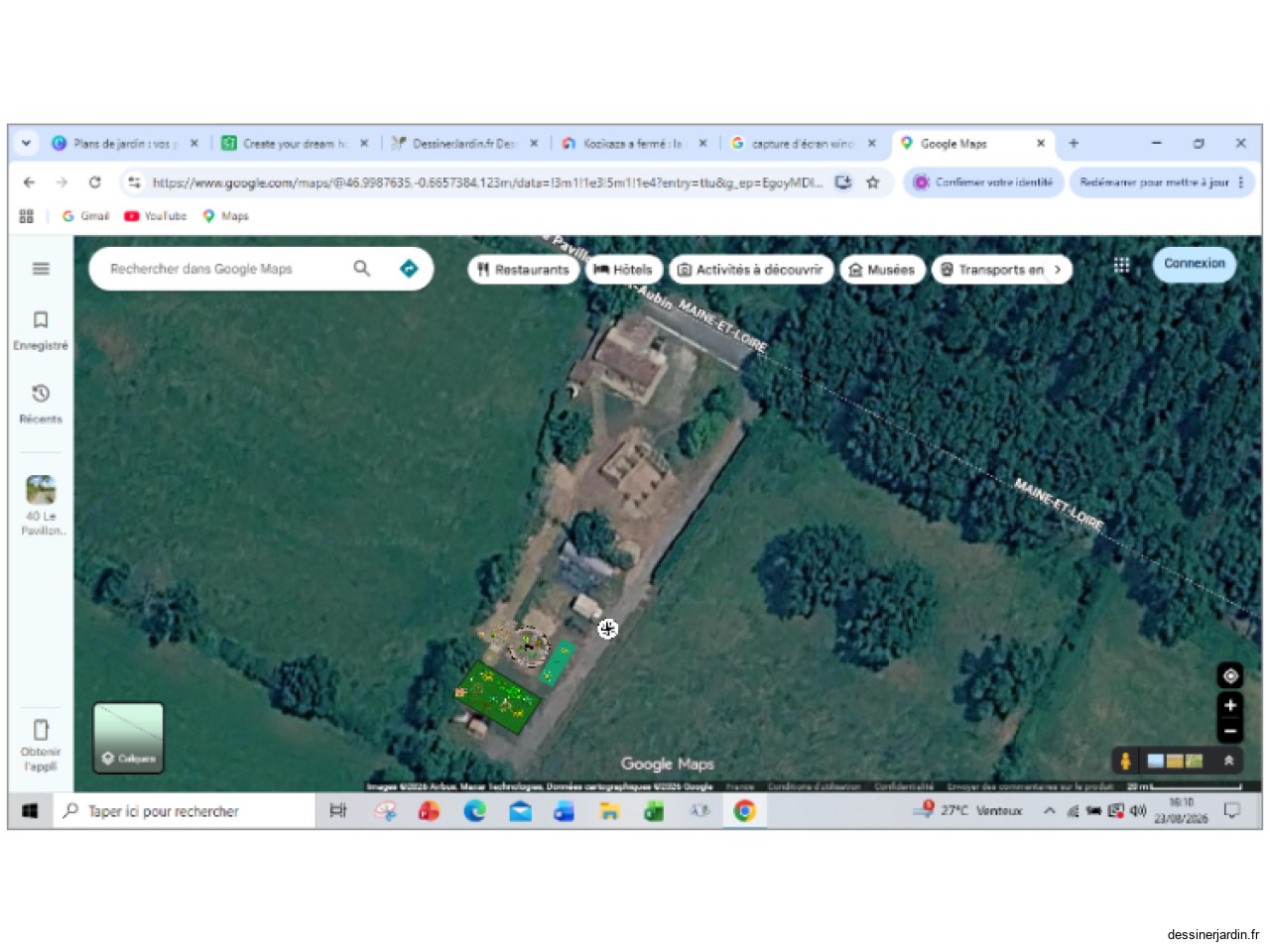Open the Gmail bookmark

pyautogui.click(x=85, y=216)
